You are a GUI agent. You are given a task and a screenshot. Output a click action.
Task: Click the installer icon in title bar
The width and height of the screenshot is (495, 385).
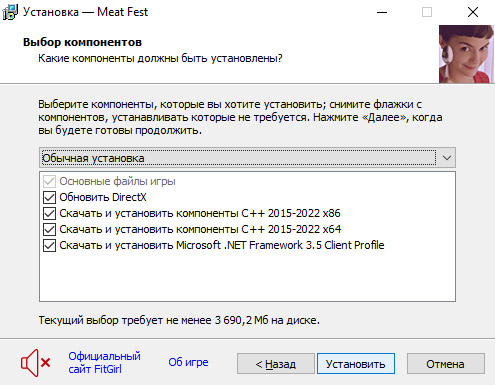pos(10,12)
